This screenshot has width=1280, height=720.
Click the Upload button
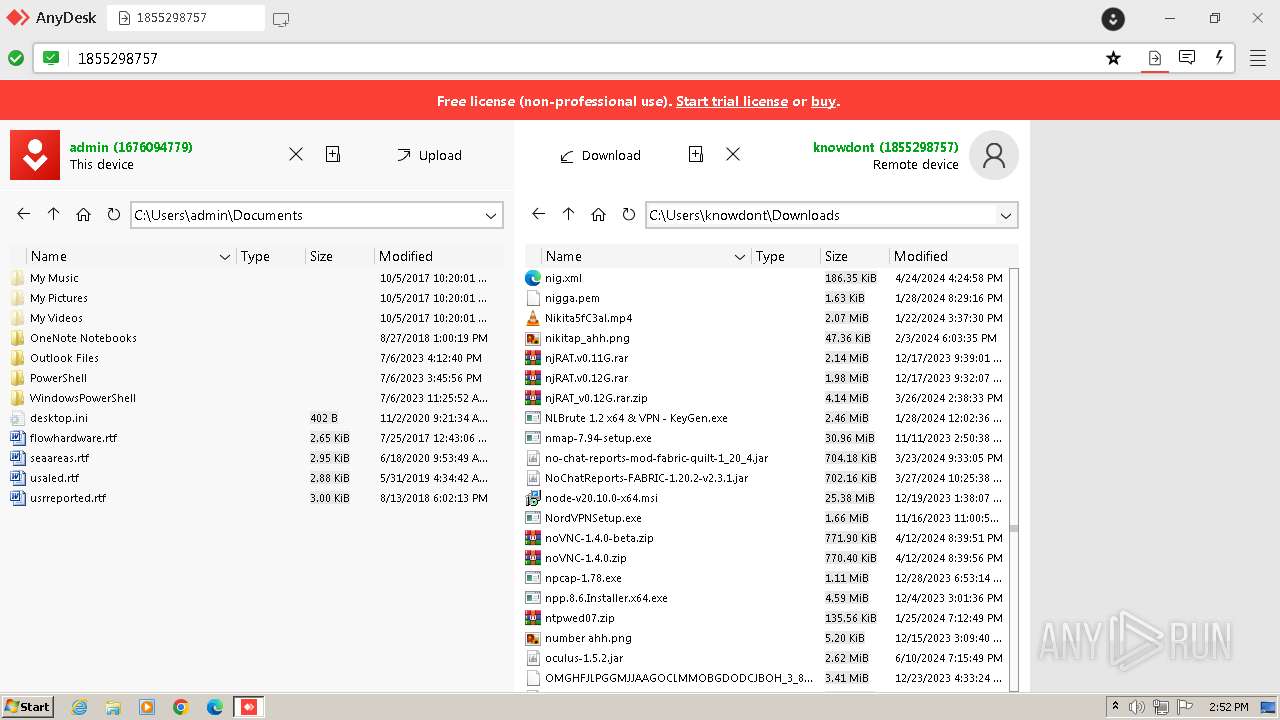[429, 155]
